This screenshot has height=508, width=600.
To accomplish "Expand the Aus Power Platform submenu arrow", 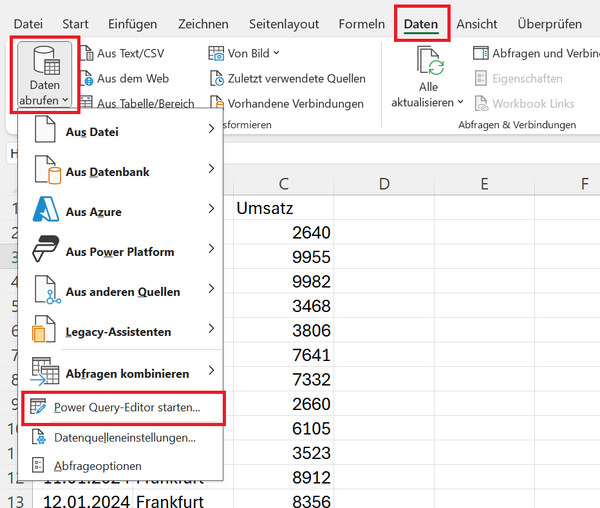I will pos(211,249).
